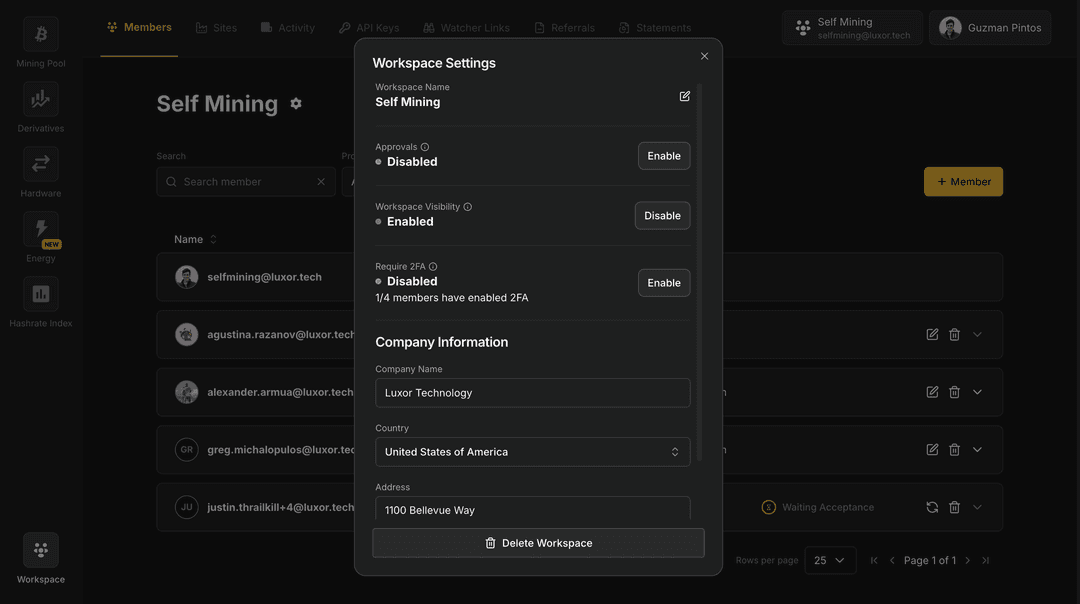1080x604 pixels.
Task: Resend invite for justin.thrailkill member
Action: (932, 507)
